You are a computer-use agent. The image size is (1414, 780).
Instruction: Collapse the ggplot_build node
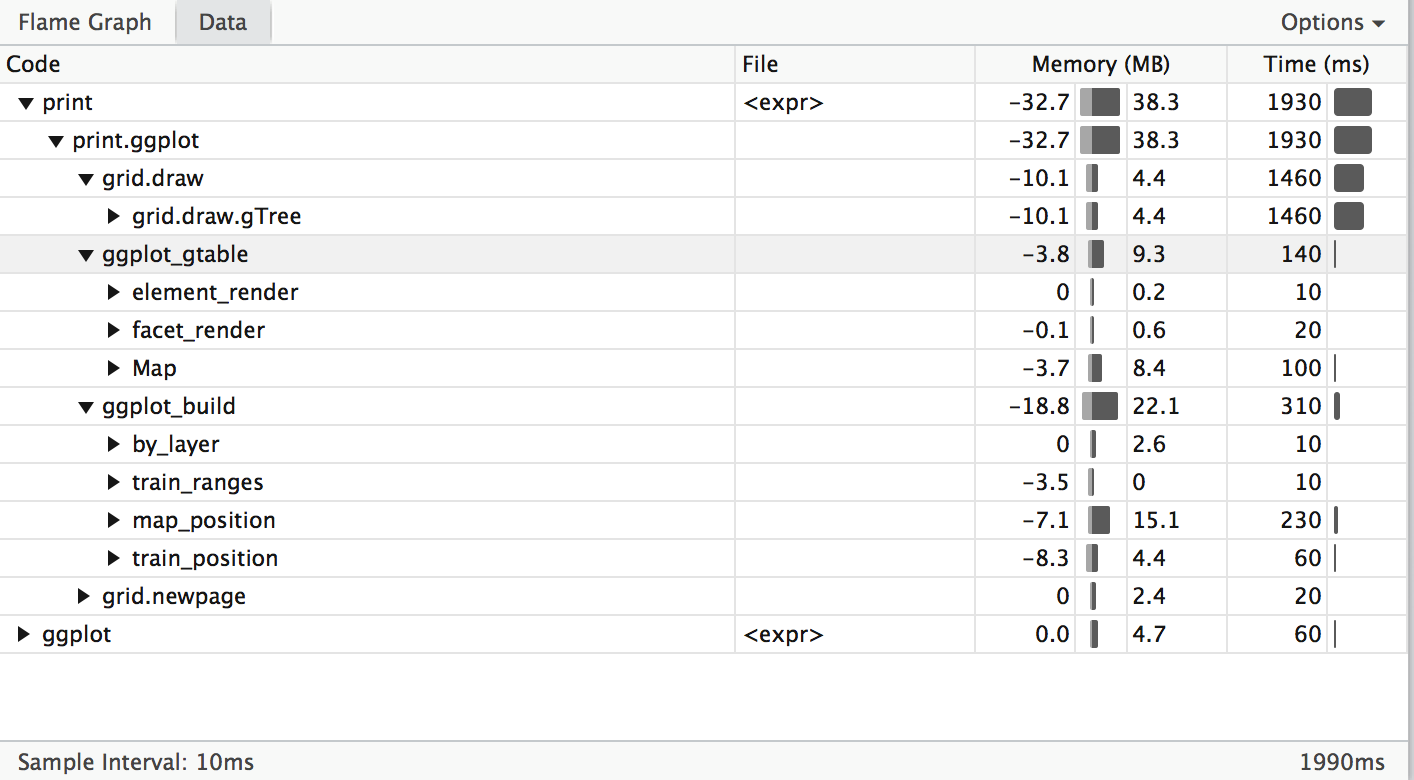(86, 407)
